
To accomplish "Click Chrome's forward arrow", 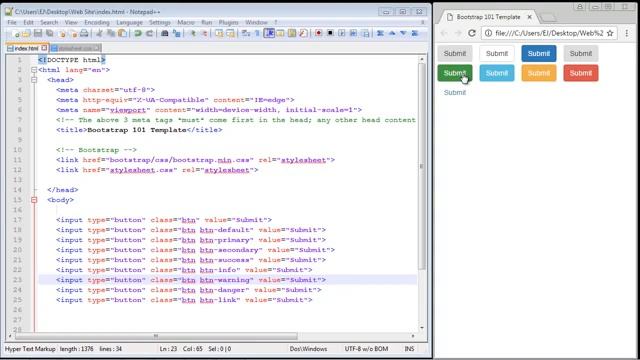I will coord(458,33).
